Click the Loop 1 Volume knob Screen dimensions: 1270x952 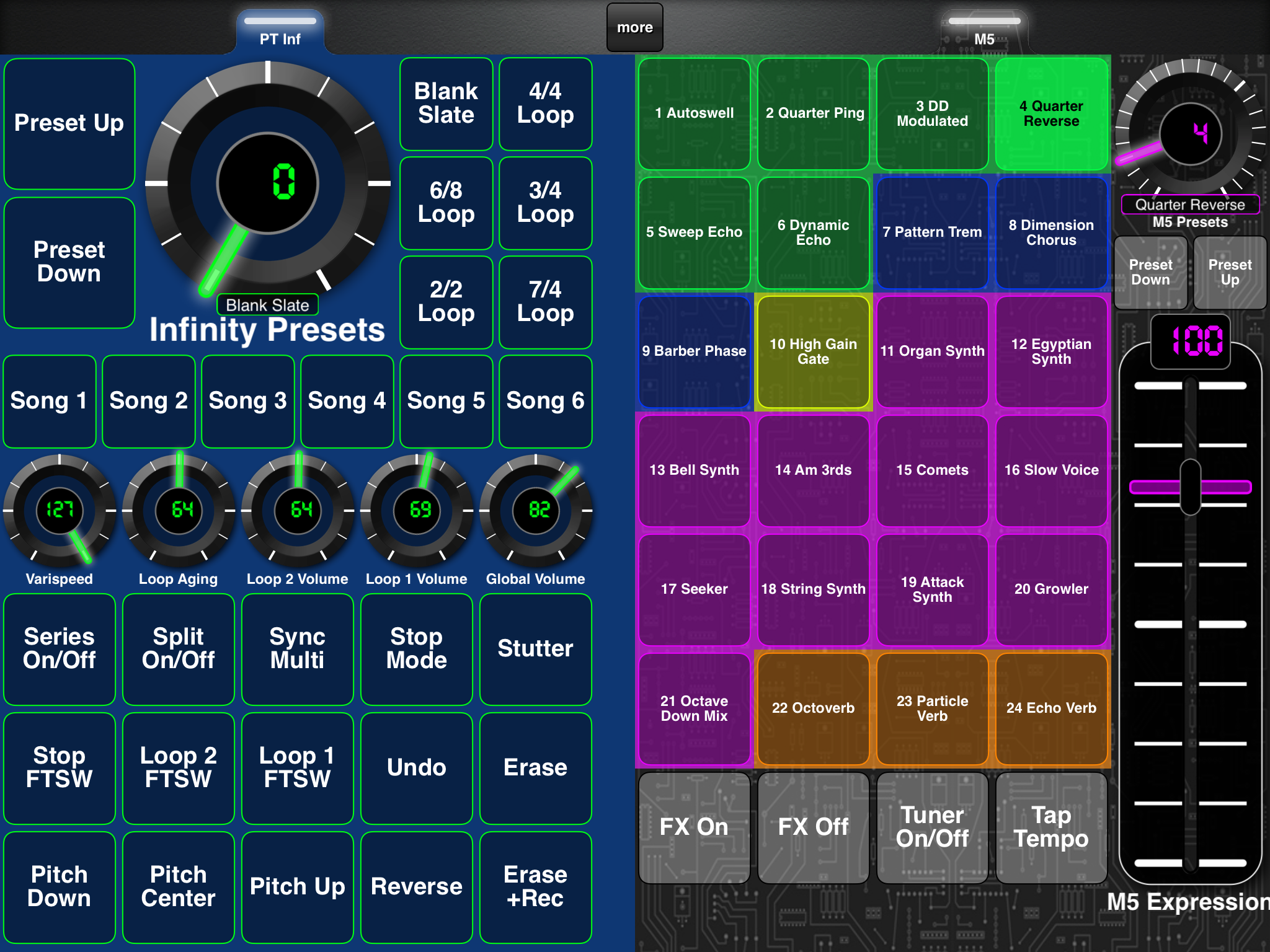pos(417,510)
